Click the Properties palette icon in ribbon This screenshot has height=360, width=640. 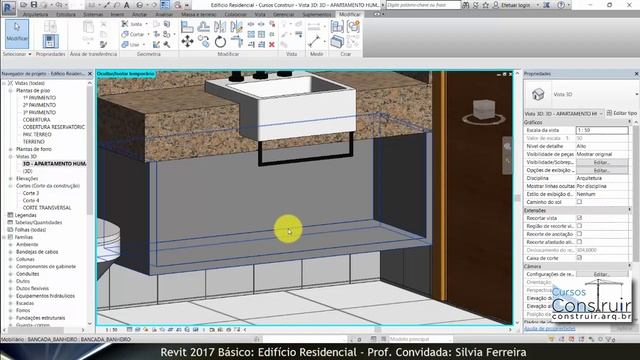click(51, 42)
